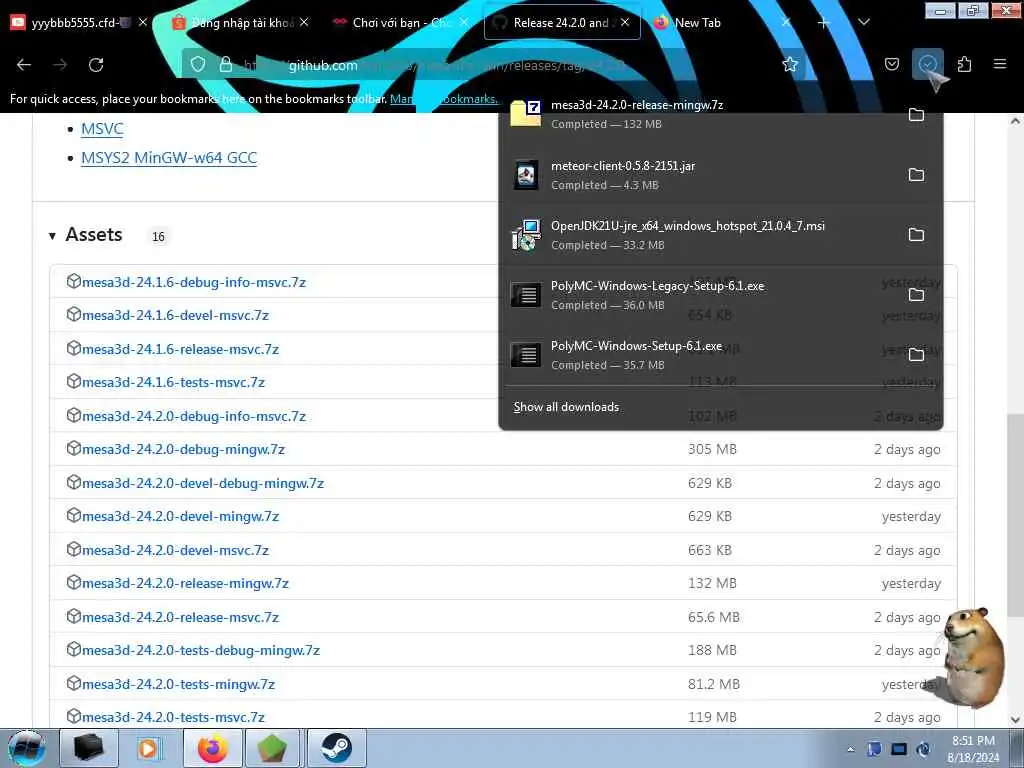
Task: Click the page vertical scrollbar thumb
Action: [1015, 516]
